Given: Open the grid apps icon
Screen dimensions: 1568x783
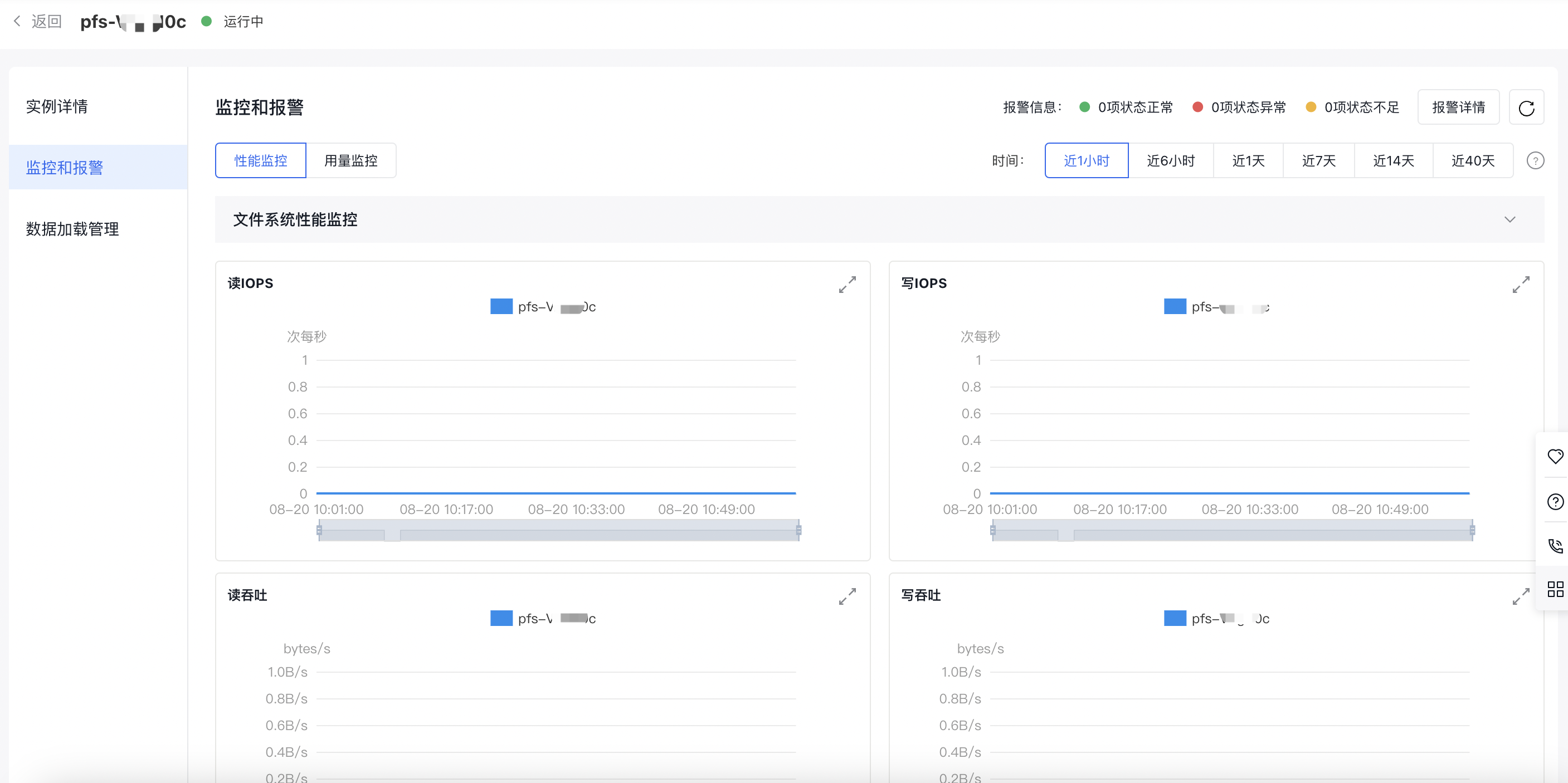Looking at the screenshot, I should 1555,589.
